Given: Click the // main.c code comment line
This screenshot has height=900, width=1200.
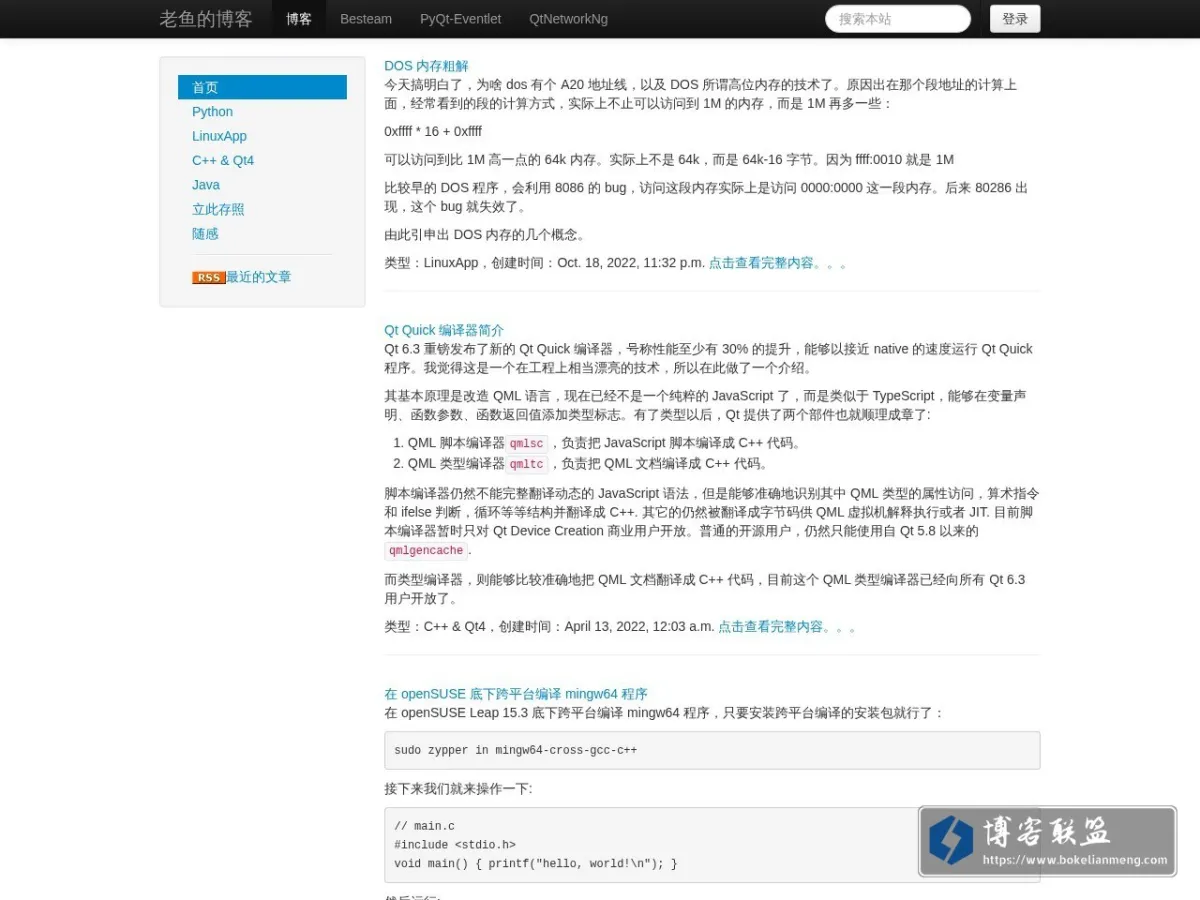Looking at the screenshot, I should 424,826.
